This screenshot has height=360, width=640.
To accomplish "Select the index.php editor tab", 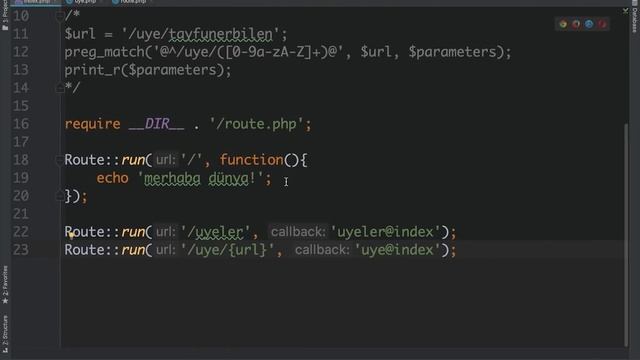I will 36,2.
